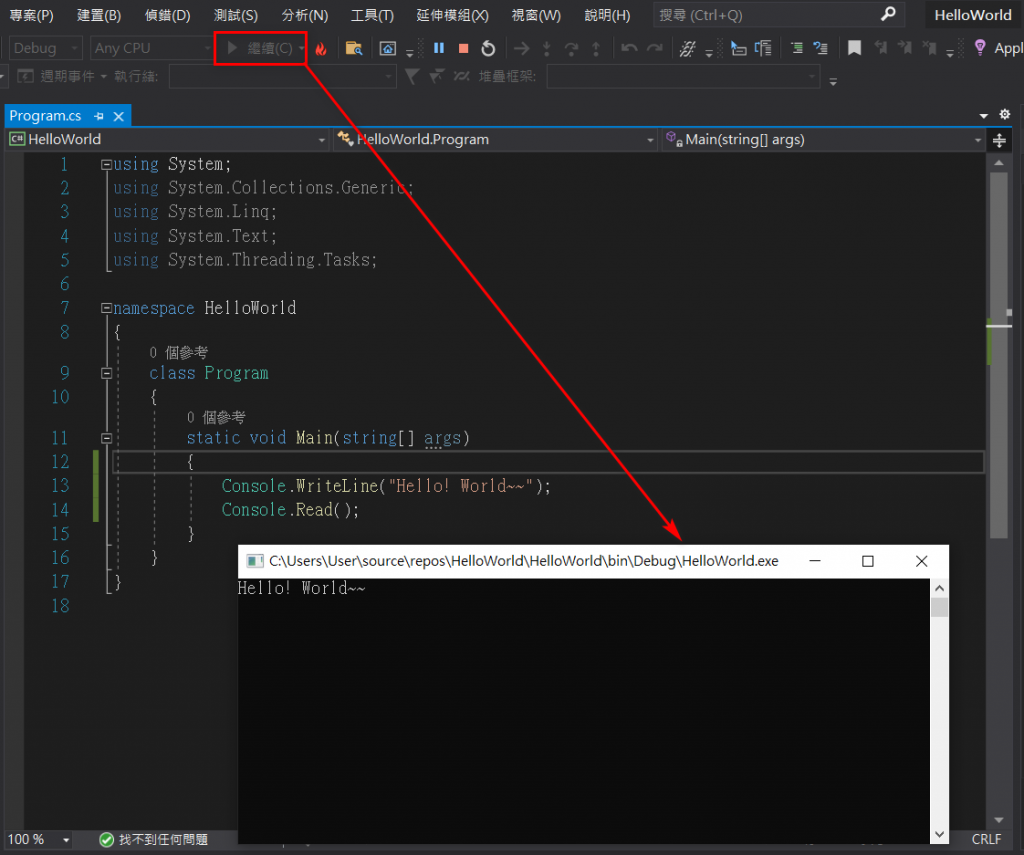Viewport: 1024px width, 855px height.
Task: Click the Step Into icon
Action: [x=547, y=48]
